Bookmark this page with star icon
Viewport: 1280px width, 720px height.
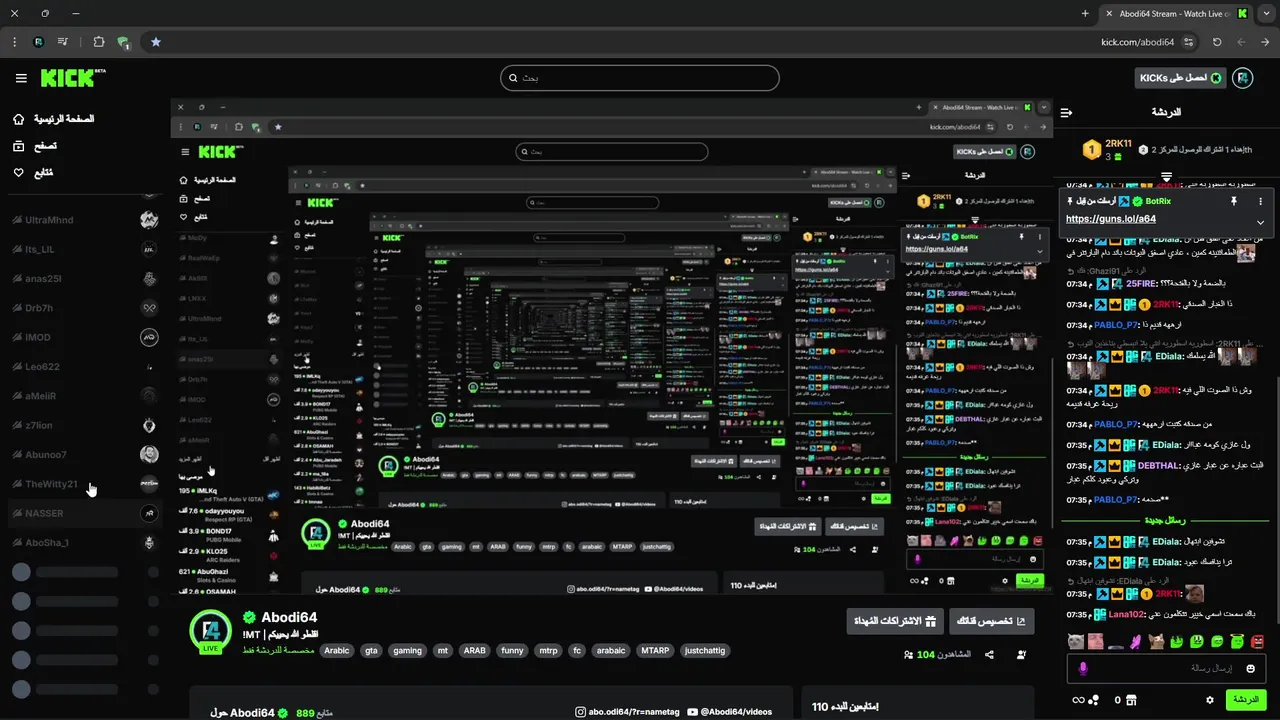click(x=156, y=42)
